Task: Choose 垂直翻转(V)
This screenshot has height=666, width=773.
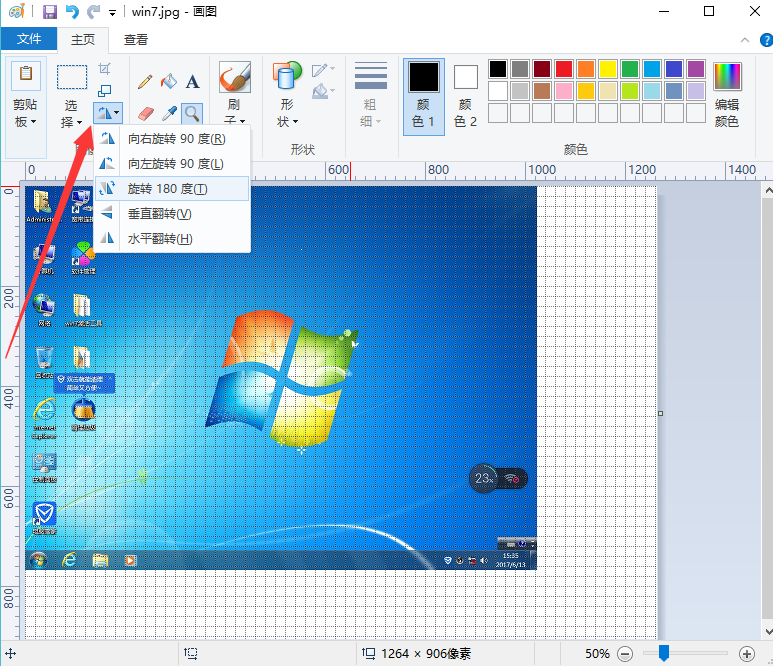Action: tap(172, 214)
